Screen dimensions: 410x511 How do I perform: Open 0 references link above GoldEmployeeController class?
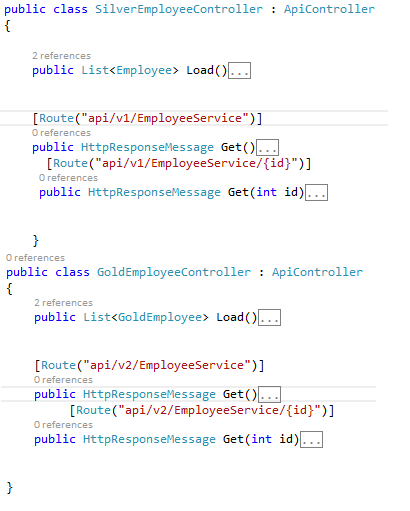pyautogui.click(x=35, y=258)
